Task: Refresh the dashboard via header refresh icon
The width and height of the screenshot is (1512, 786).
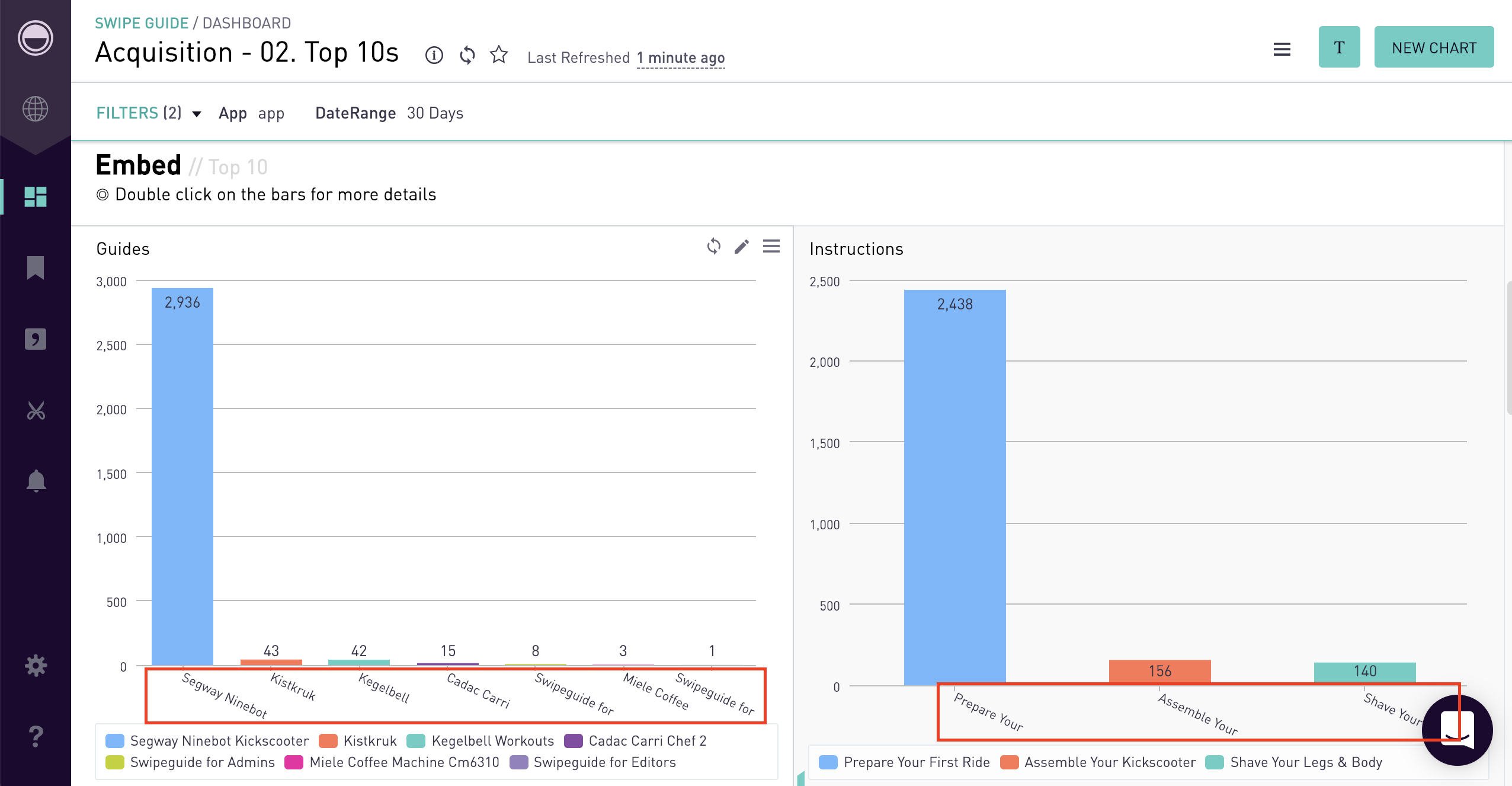Action: (x=467, y=55)
